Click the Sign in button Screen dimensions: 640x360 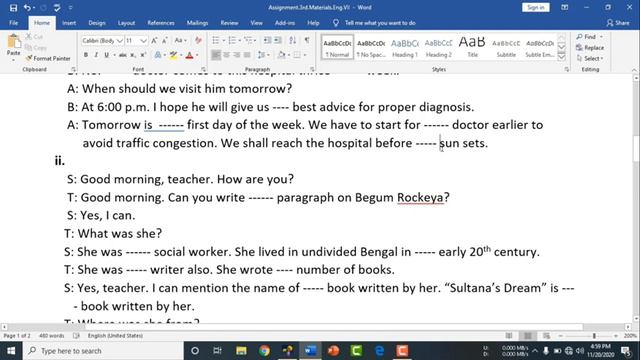[536, 7]
